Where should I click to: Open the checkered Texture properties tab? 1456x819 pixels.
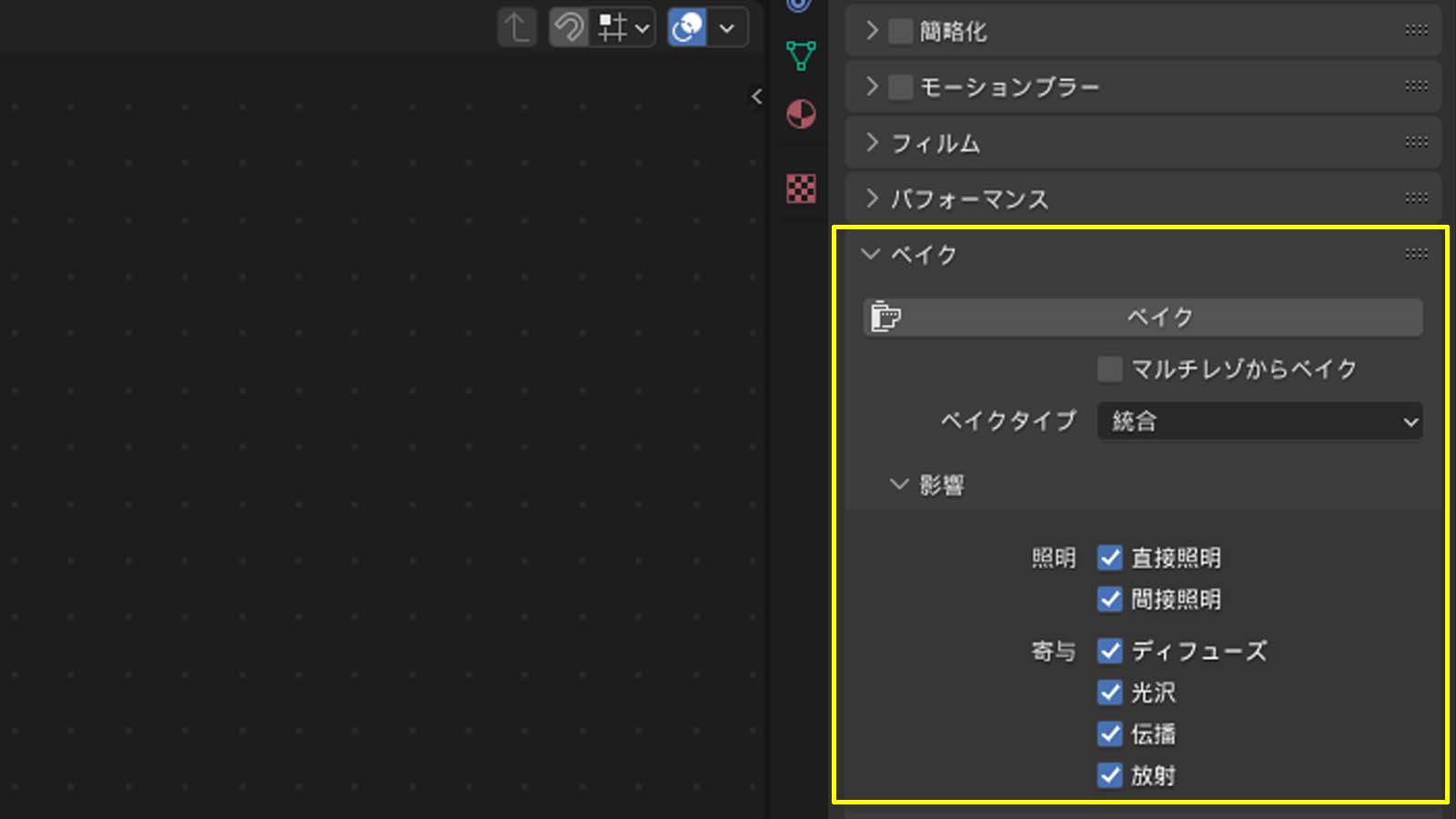click(801, 188)
